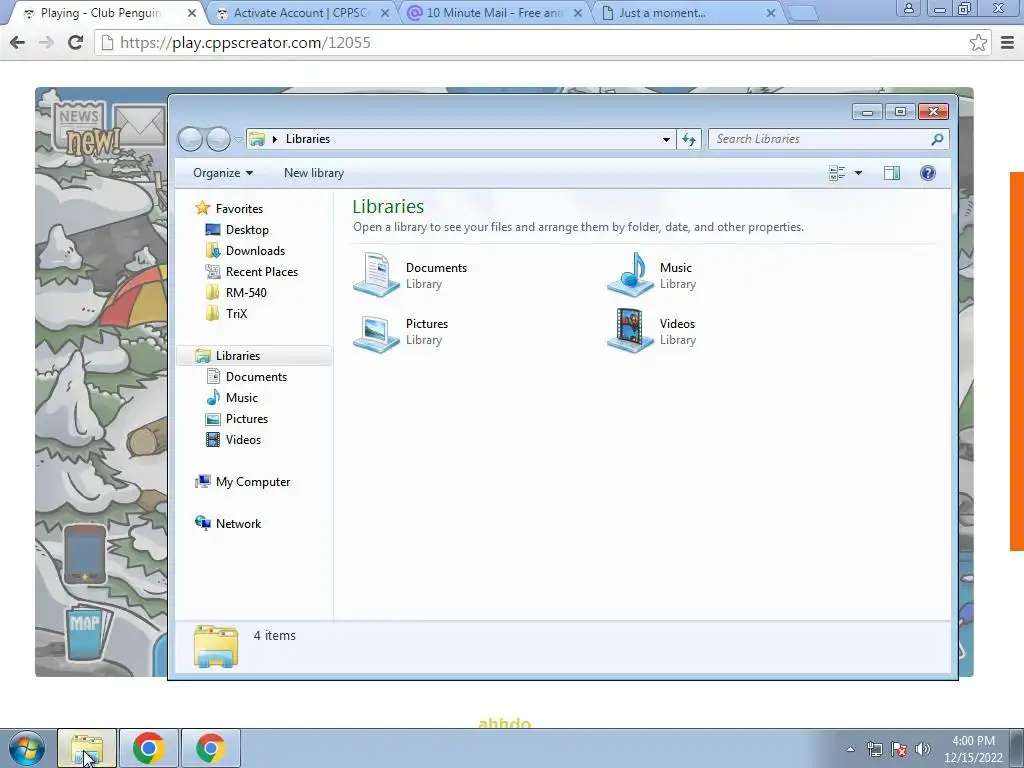Open the Club Penguin mail envelope
1024x768 pixels.
click(x=140, y=123)
